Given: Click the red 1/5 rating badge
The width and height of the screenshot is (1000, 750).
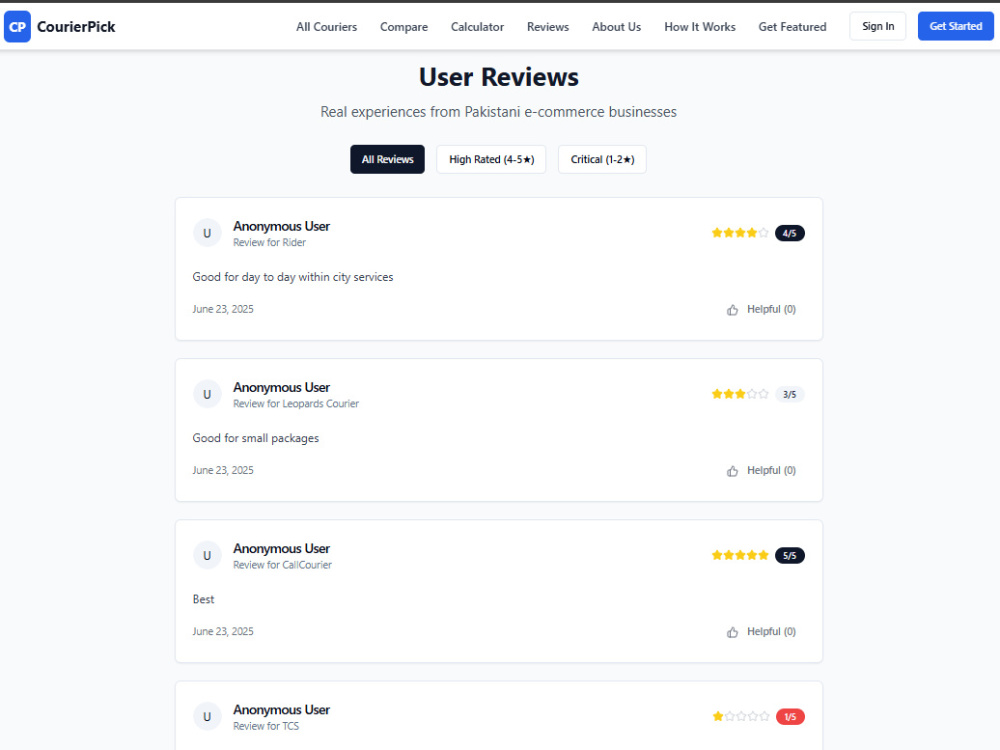Looking at the screenshot, I should pos(790,717).
